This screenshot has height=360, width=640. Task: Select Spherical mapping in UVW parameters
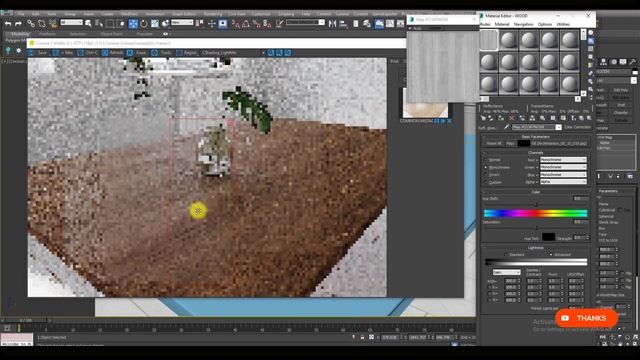(606, 216)
